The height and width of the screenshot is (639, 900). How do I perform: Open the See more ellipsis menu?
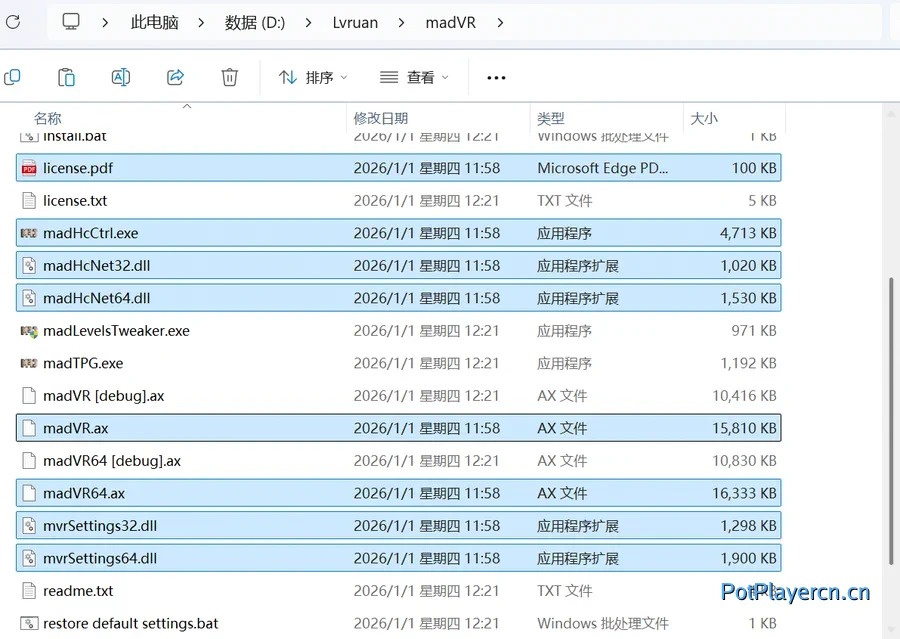click(495, 77)
